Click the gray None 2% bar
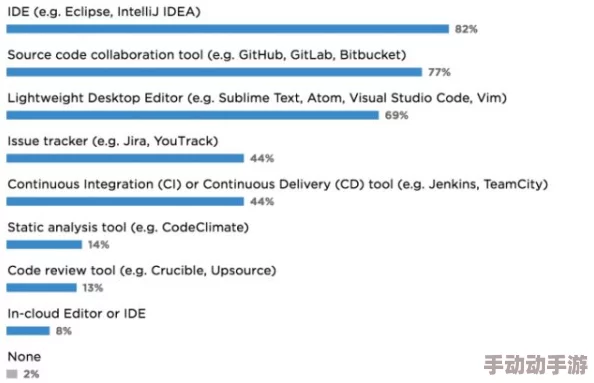 [x=12, y=374]
